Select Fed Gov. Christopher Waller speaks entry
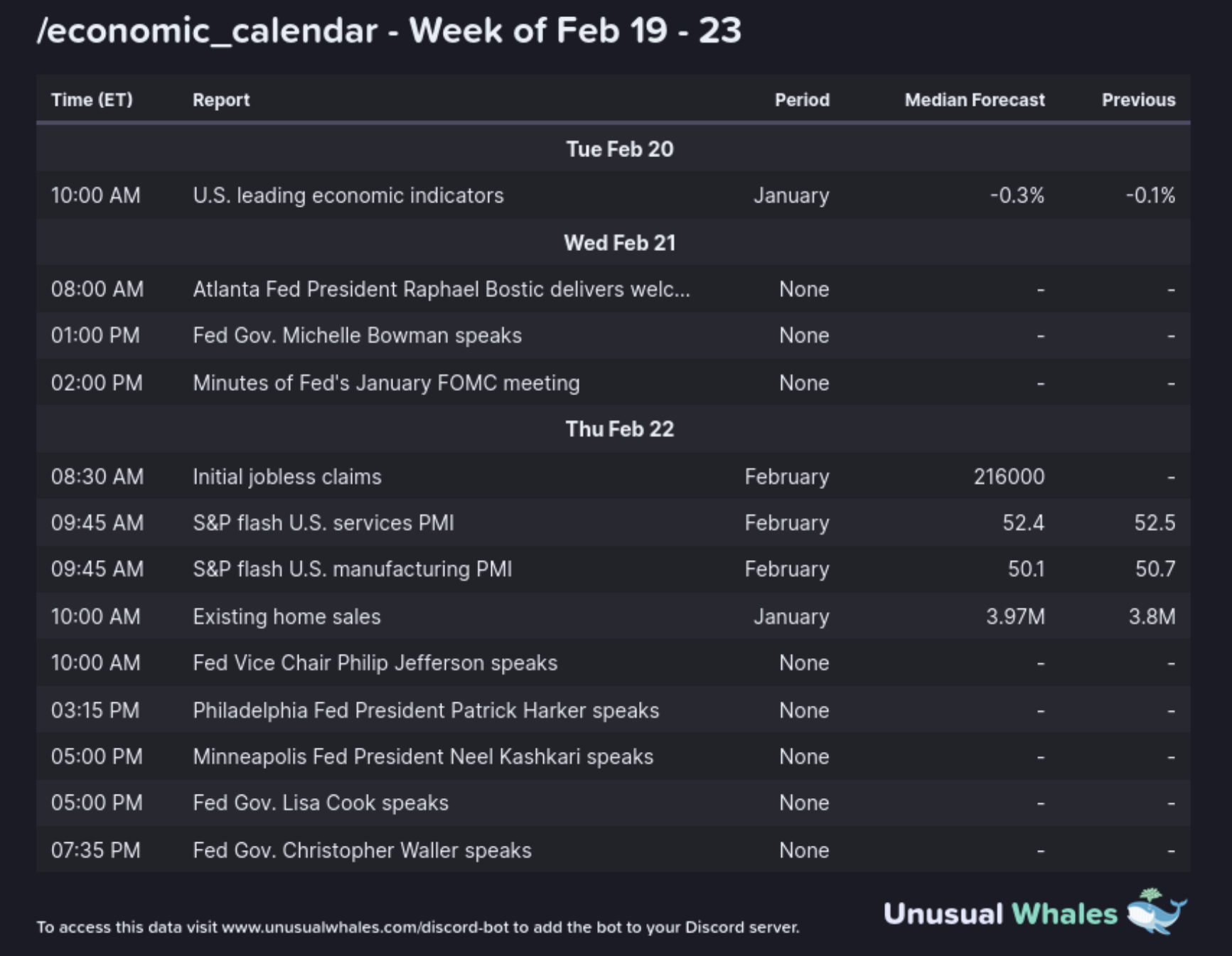The height and width of the screenshot is (956, 1232). point(362,850)
